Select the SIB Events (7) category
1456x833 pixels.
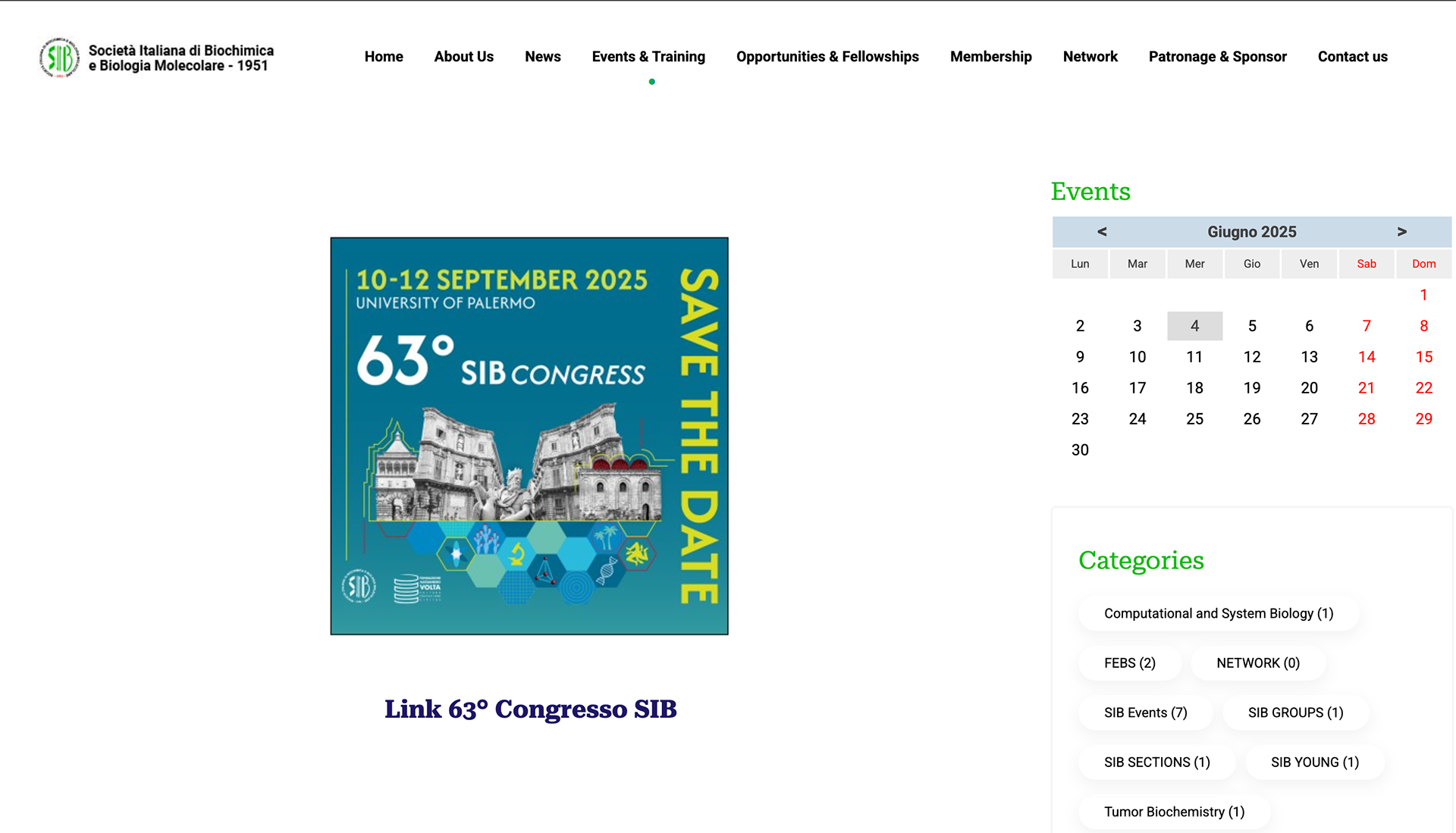(x=1146, y=713)
